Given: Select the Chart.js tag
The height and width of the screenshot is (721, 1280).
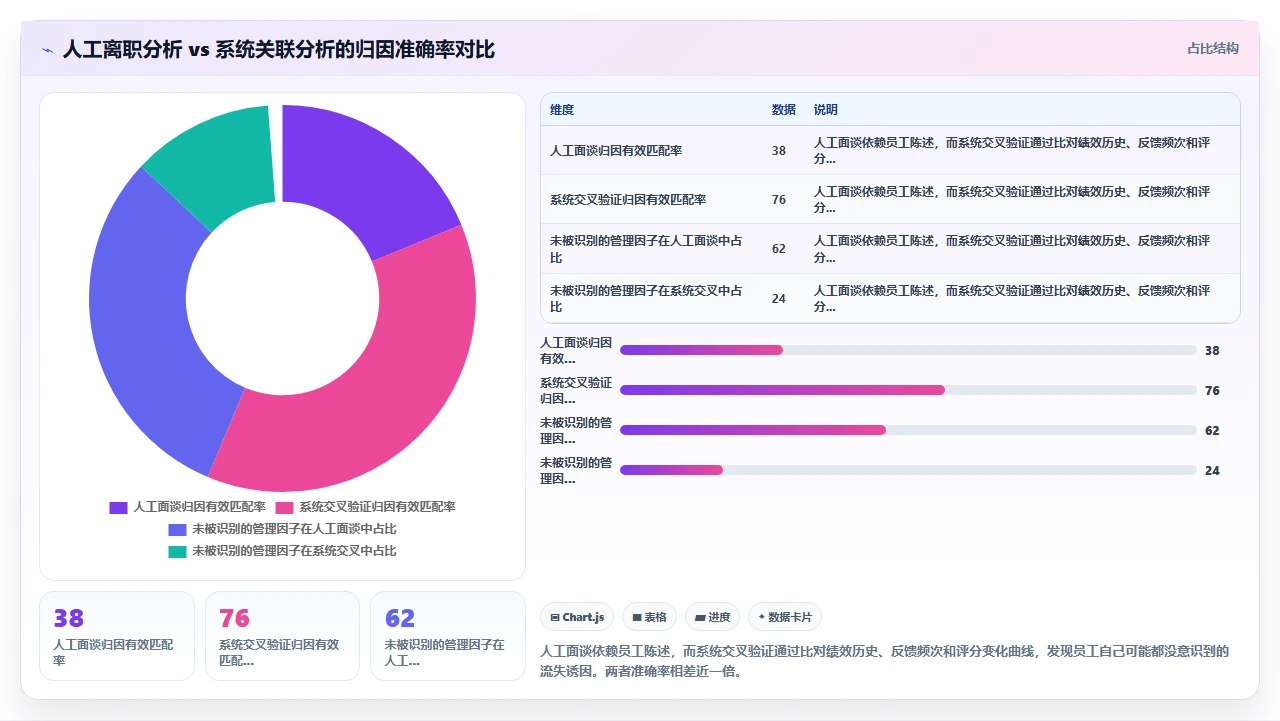Looking at the screenshot, I should tap(577, 617).
